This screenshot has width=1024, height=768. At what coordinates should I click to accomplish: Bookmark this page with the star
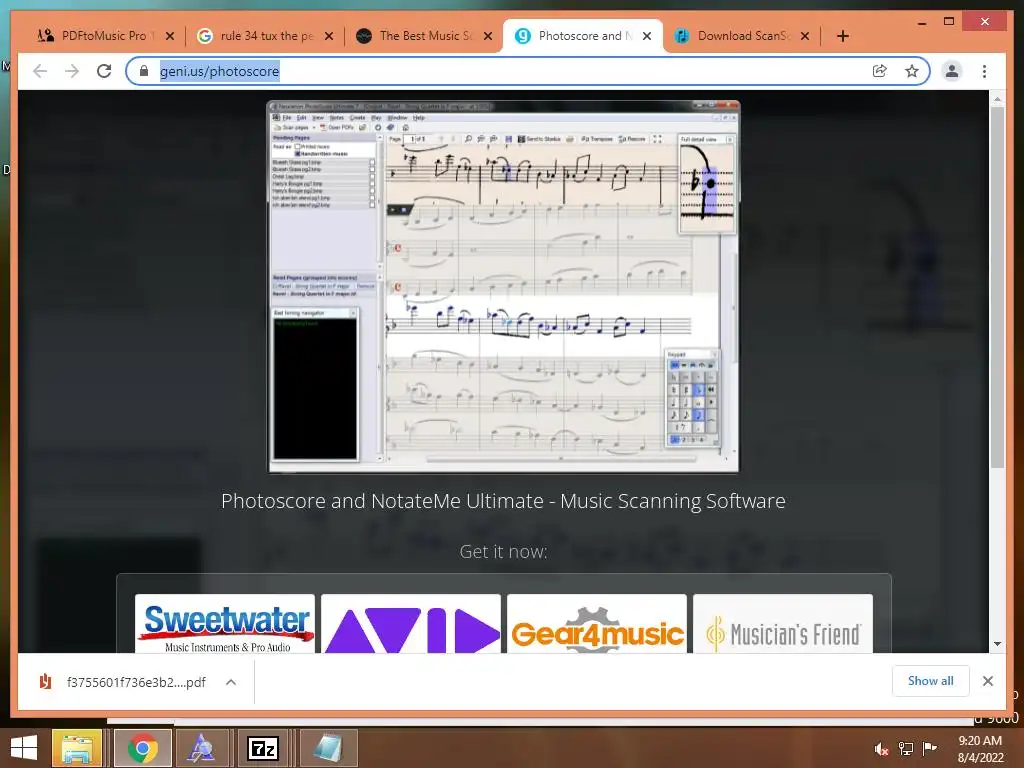[912, 71]
